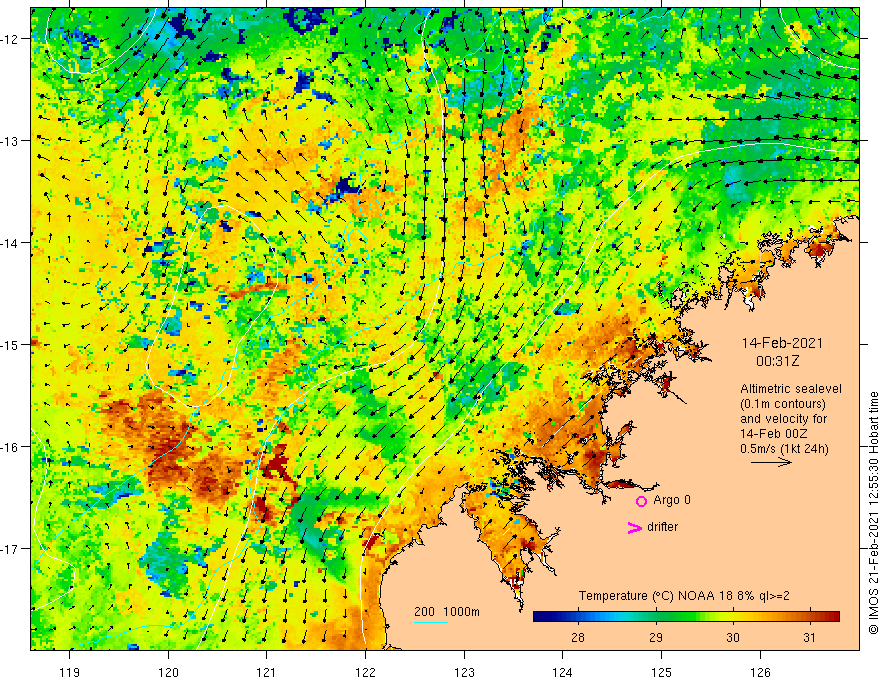This screenshot has height=680, width=880.
Task: Click the temperature color bar
Action: click(x=686, y=617)
